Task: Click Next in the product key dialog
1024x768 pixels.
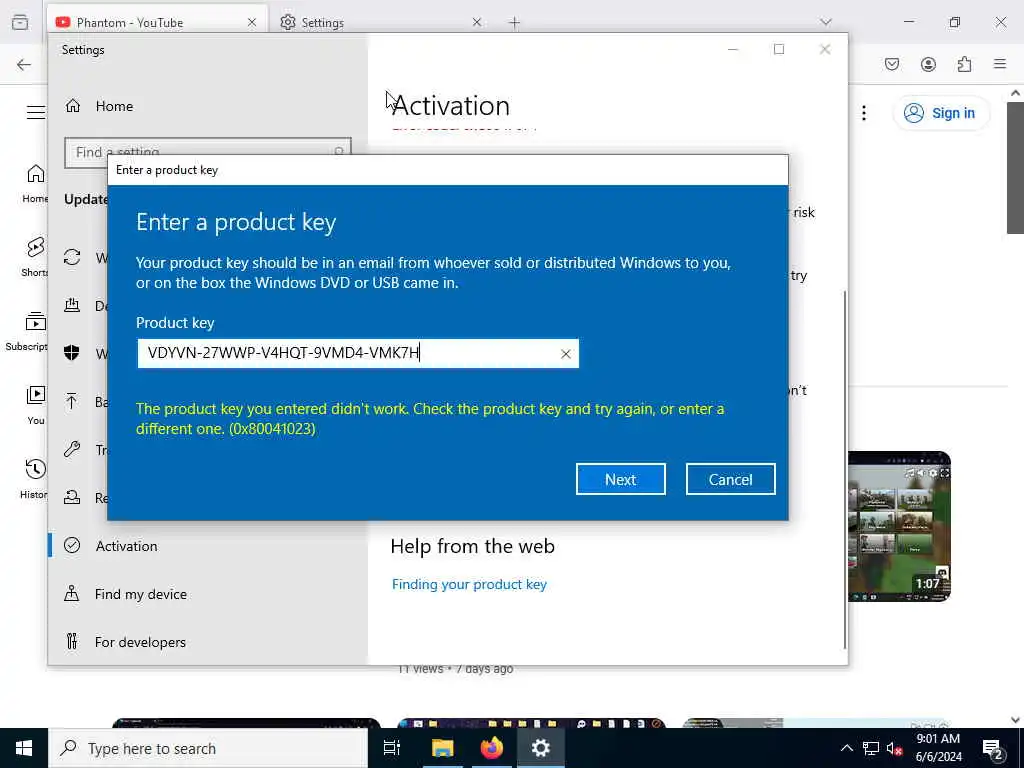Action: point(620,479)
